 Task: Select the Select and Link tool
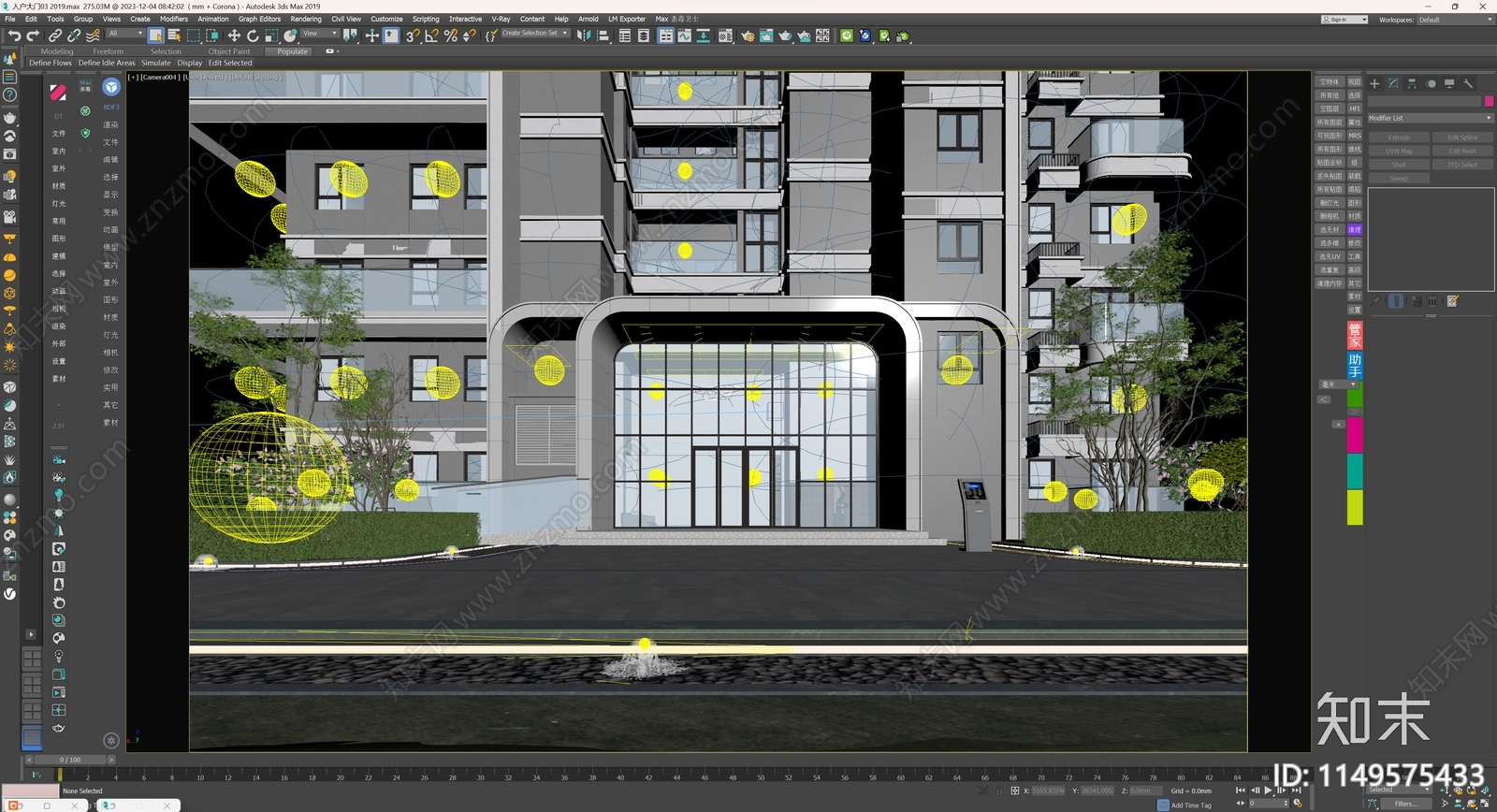click(x=55, y=36)
